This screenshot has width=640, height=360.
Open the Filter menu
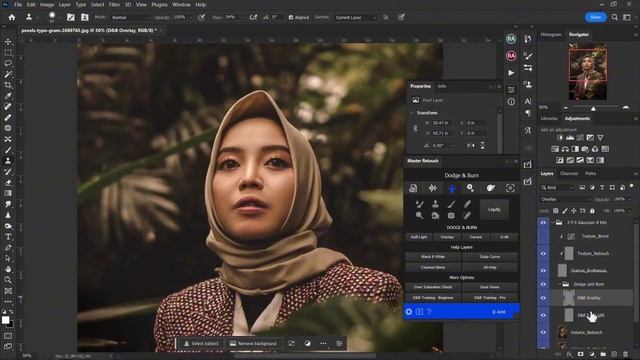click(x=114, y=4)
